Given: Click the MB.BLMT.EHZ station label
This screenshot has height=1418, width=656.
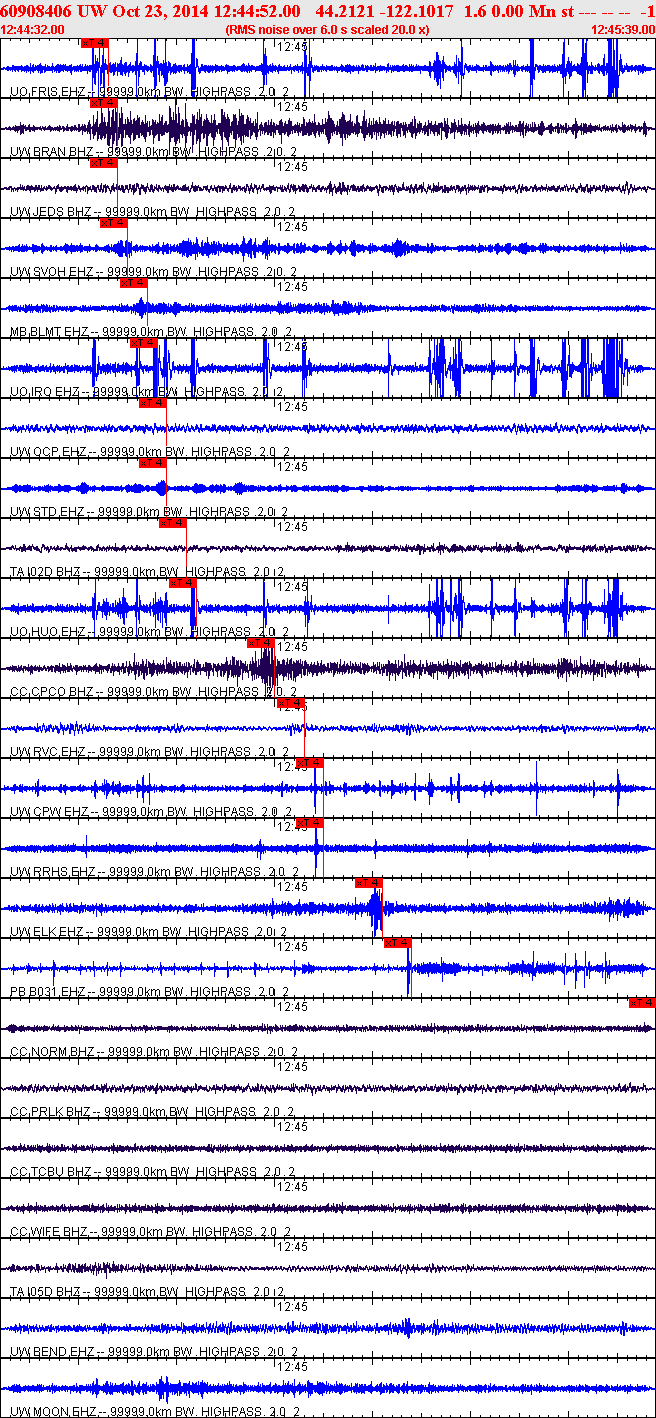Looking at the screenshot, I should [49, 332].
